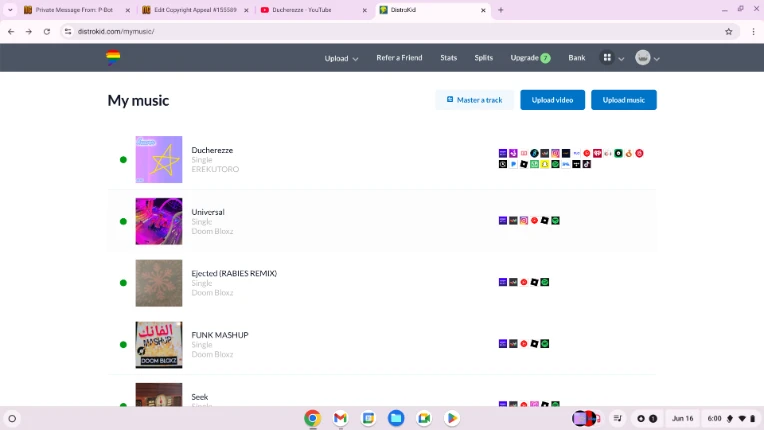
Task: Click the Ejected (RABIES REMIX) cover thumbnail
Action: (159, 283)
